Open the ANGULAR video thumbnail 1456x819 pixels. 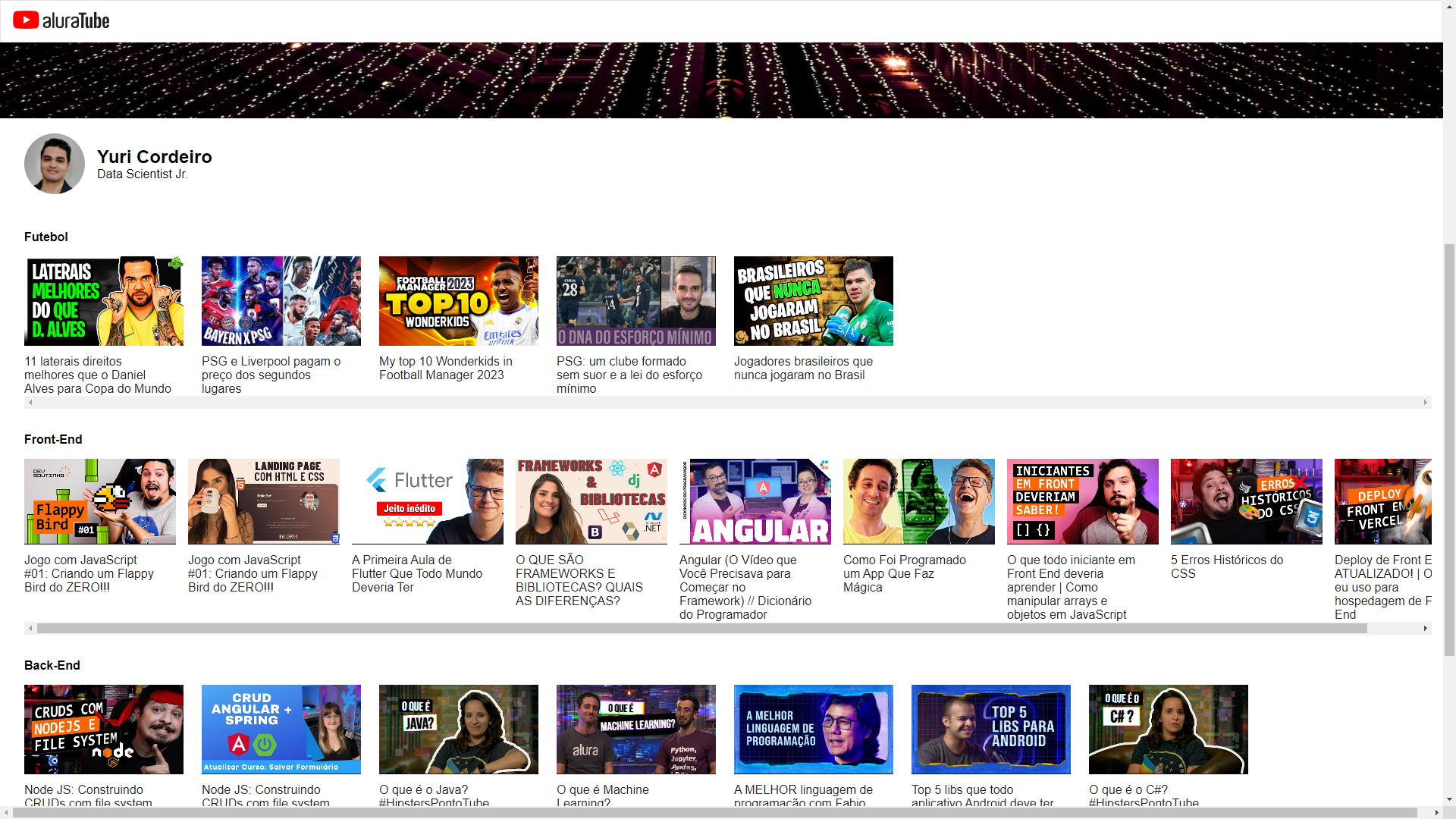point(755,501)
